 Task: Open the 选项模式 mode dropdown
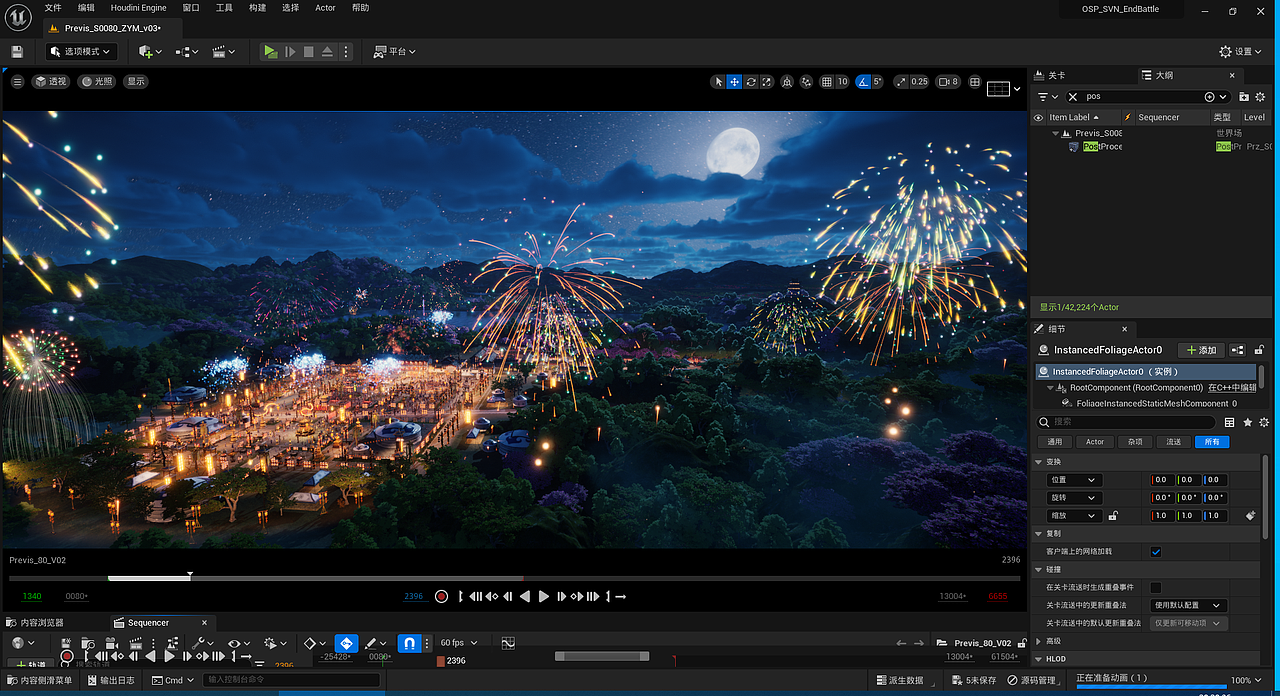80,51
